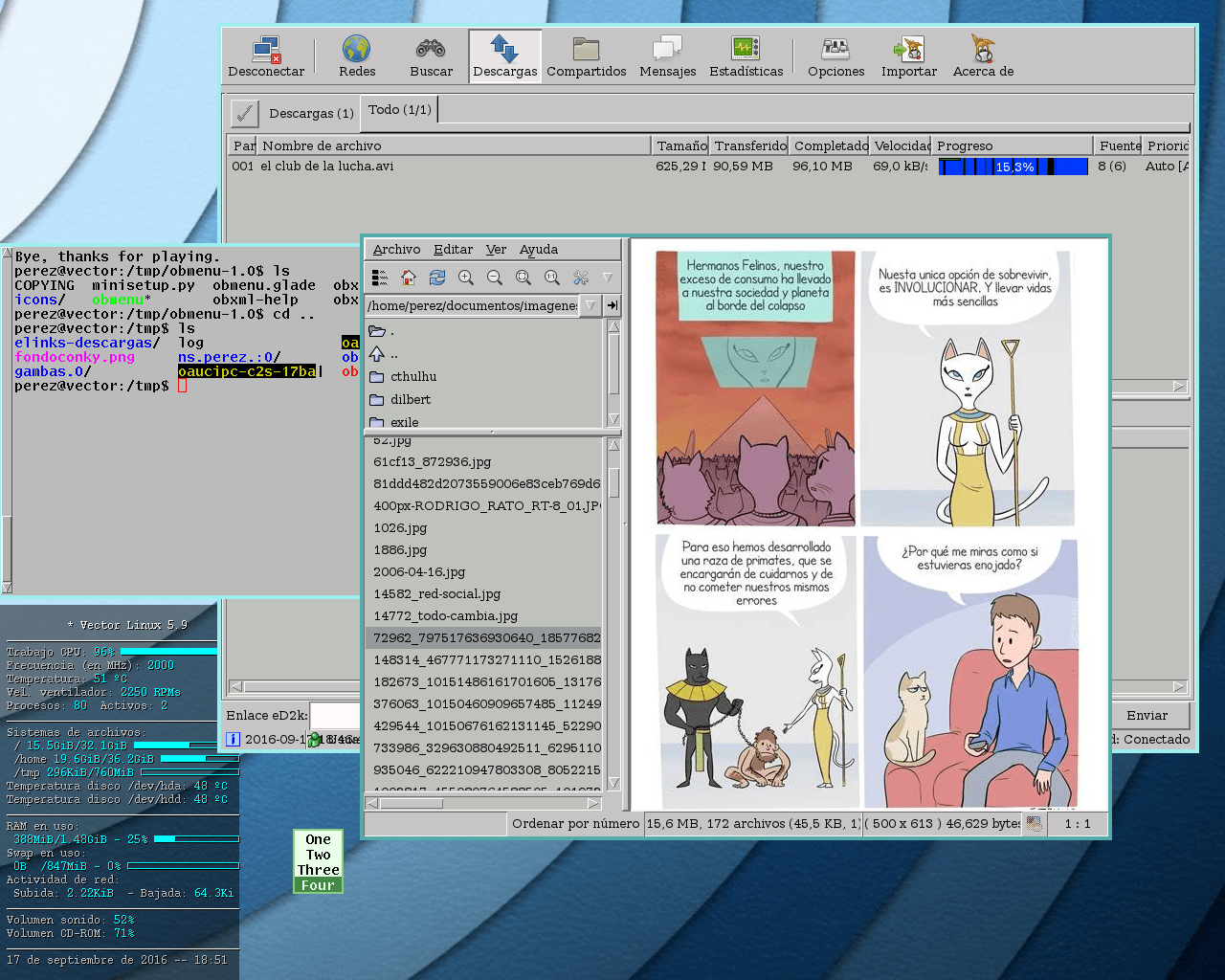The image size is (1225, 980).
Task: Set zoom to 1:1 original size
Action: click(x=552, y=278)
